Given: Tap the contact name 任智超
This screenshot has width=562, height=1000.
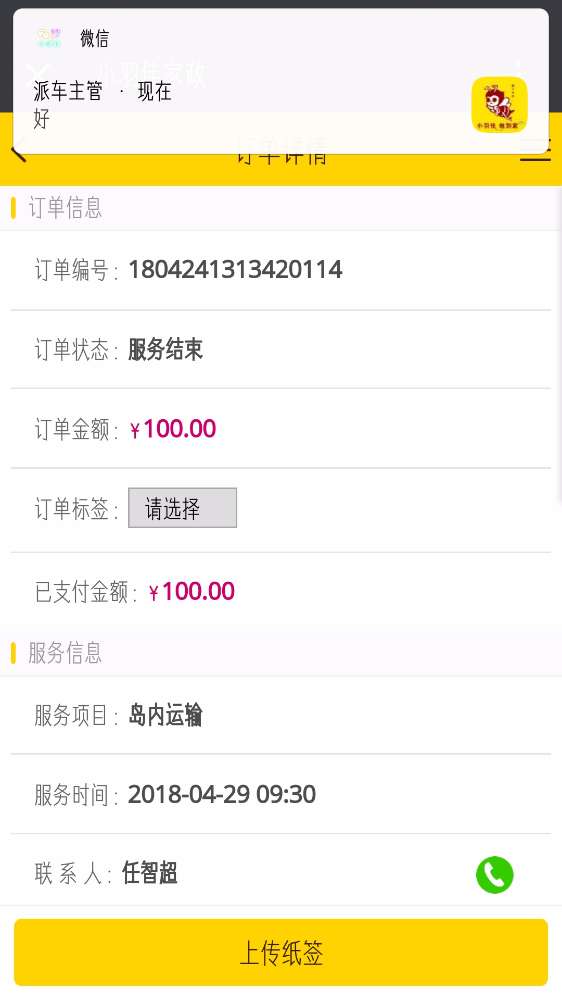Looking at the screenshot, I should coord(150,873).
